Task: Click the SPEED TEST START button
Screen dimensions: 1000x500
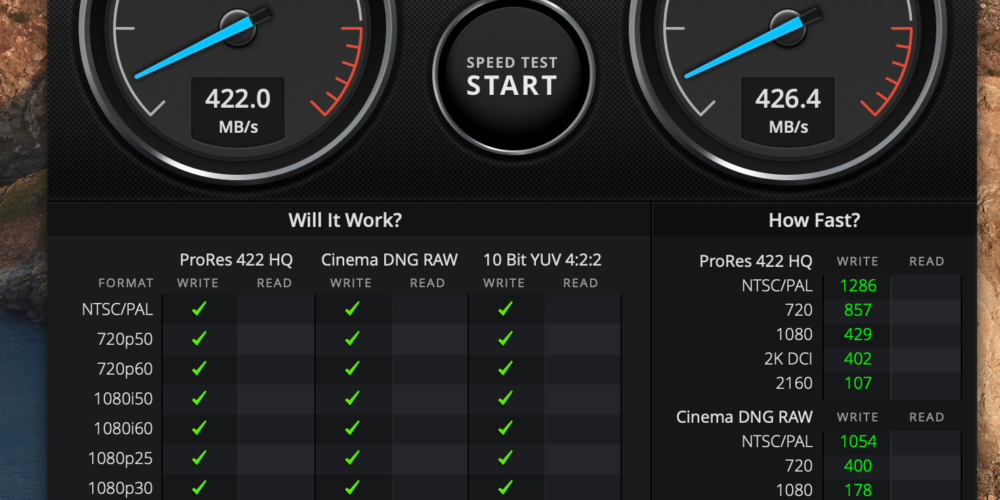Action: (x=512, y=76)
